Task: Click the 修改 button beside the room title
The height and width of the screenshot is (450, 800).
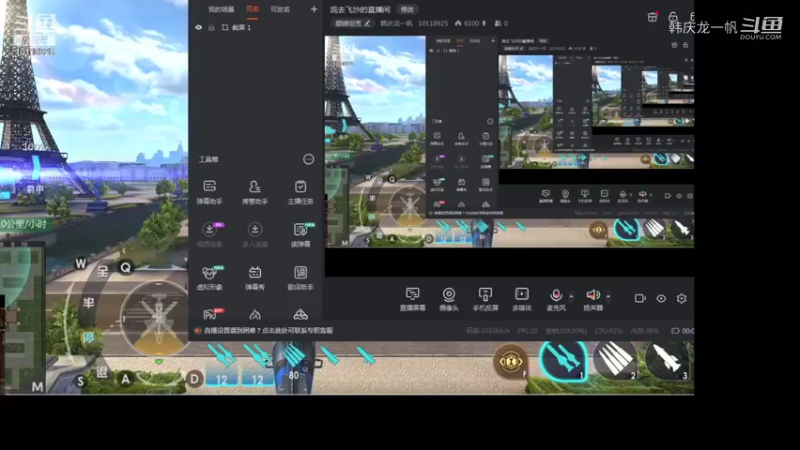Action: (x=407, y=9)
